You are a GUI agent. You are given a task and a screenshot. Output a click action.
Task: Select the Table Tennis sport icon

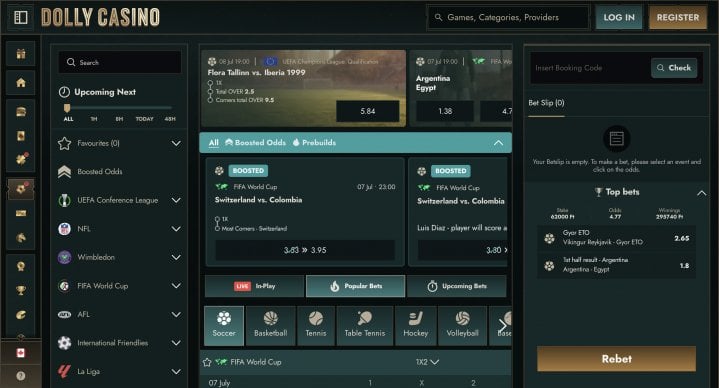click(365, 326)
